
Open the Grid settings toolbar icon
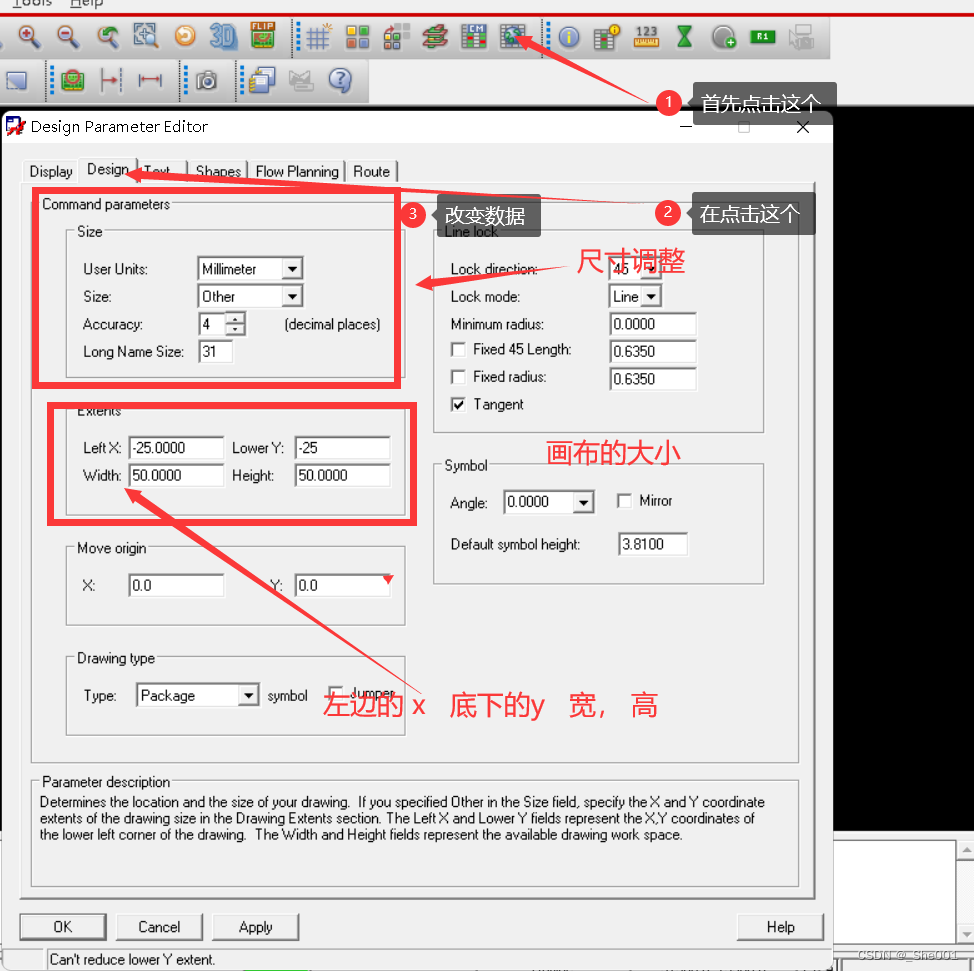click(x=318, y=38)
